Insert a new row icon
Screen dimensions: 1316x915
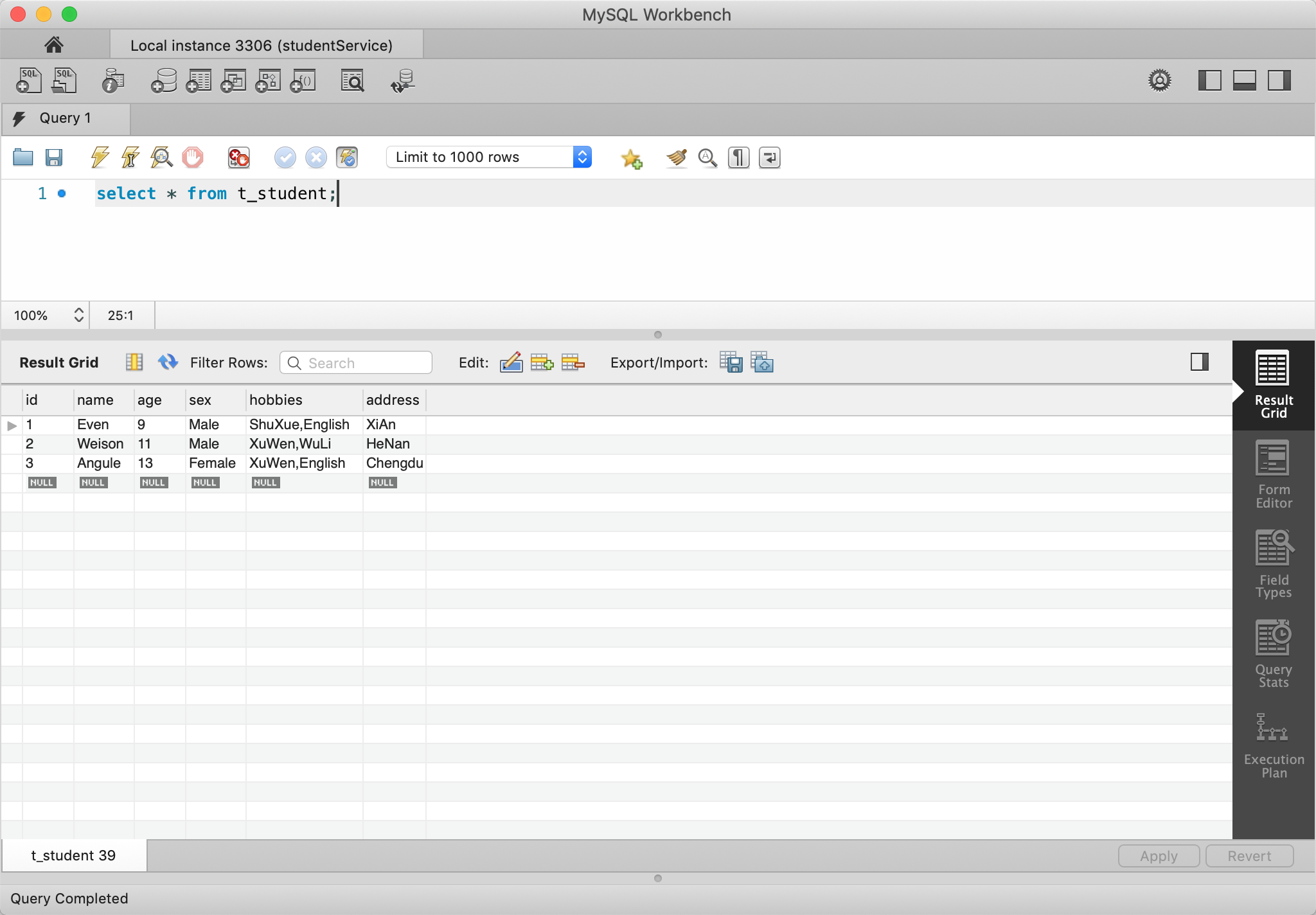coord(542,362)
